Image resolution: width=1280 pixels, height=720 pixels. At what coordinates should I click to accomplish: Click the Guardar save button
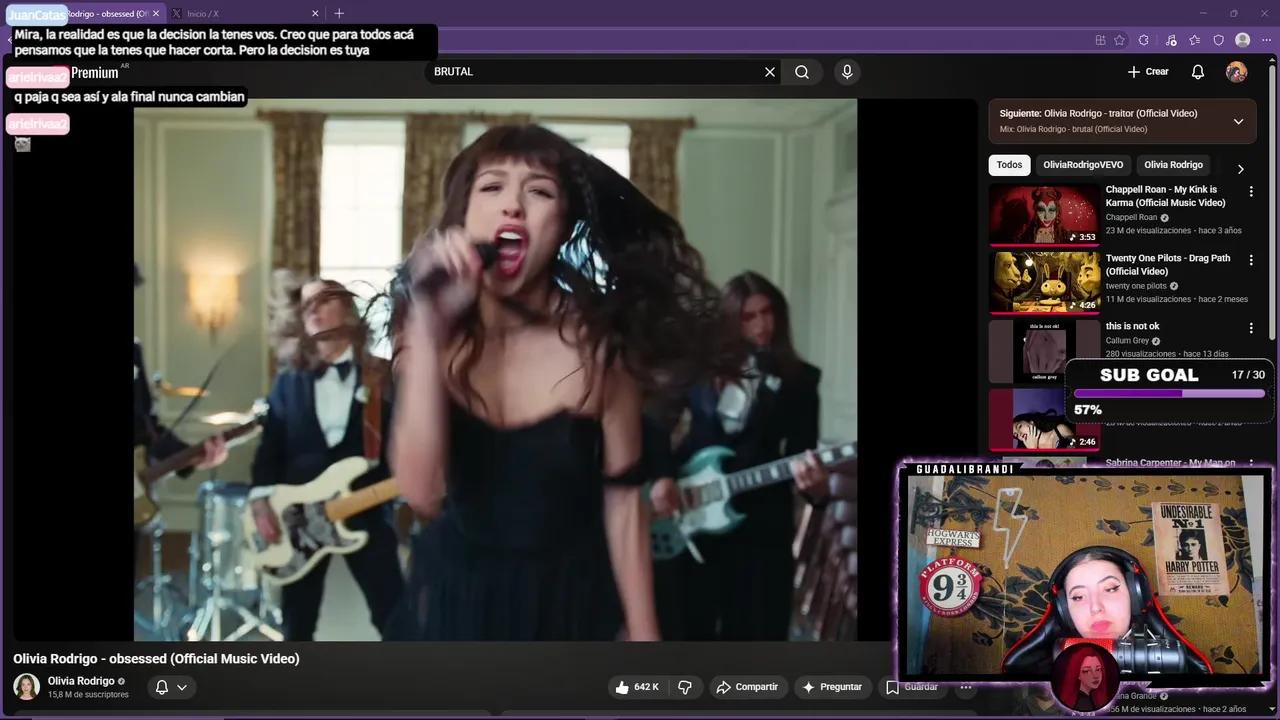[x=912, y=687]
